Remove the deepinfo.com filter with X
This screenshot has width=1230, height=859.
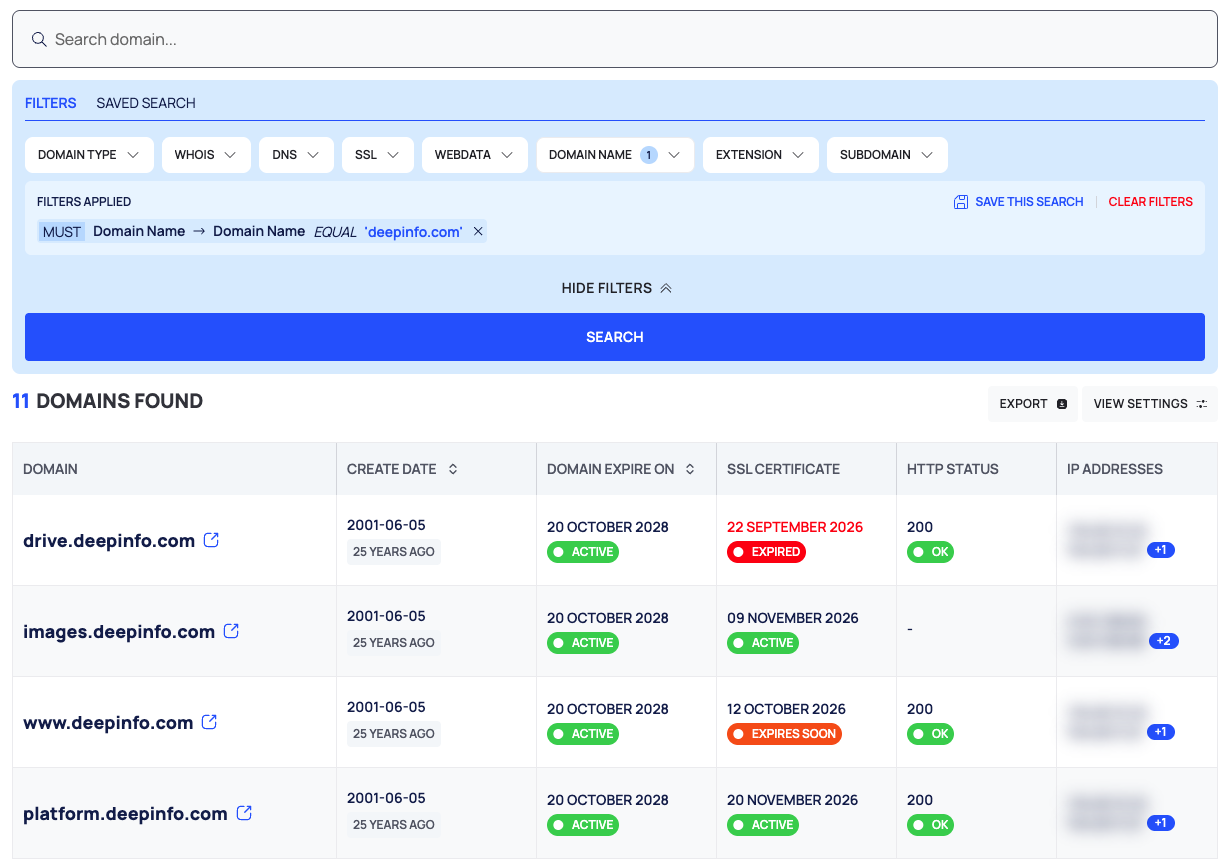click(x=478, y=231)
